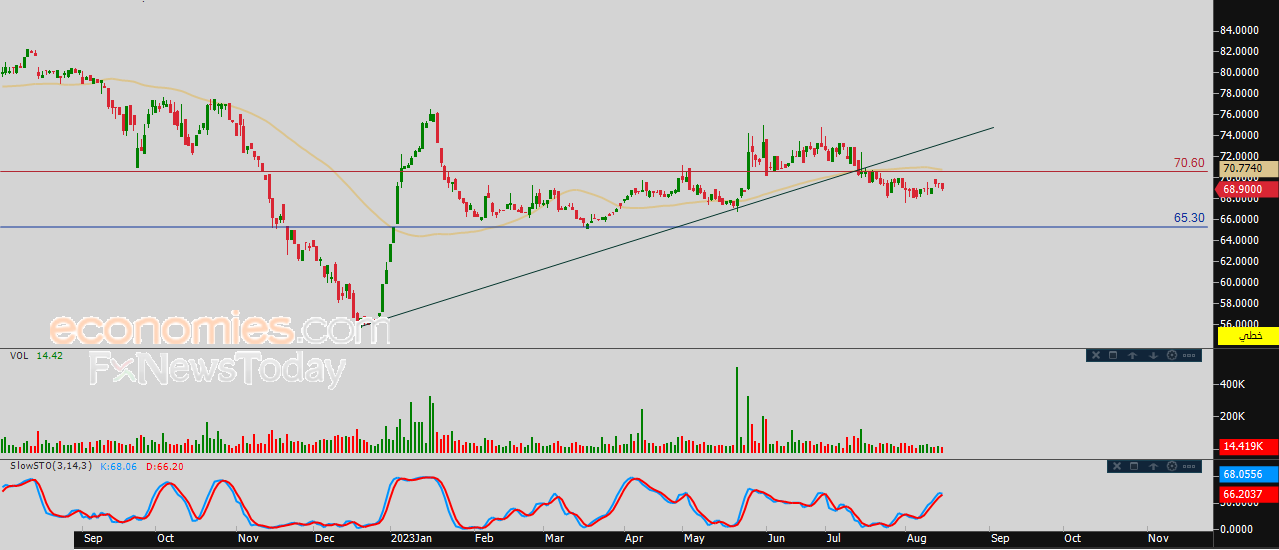Click the 65.30 support level label
The width and height of the screenshot is (1279, 550).
(1188, 217)
